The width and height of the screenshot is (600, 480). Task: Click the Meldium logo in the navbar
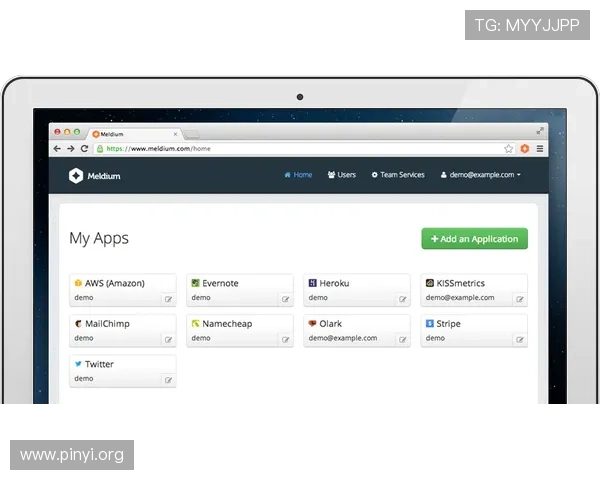(94, 175)
